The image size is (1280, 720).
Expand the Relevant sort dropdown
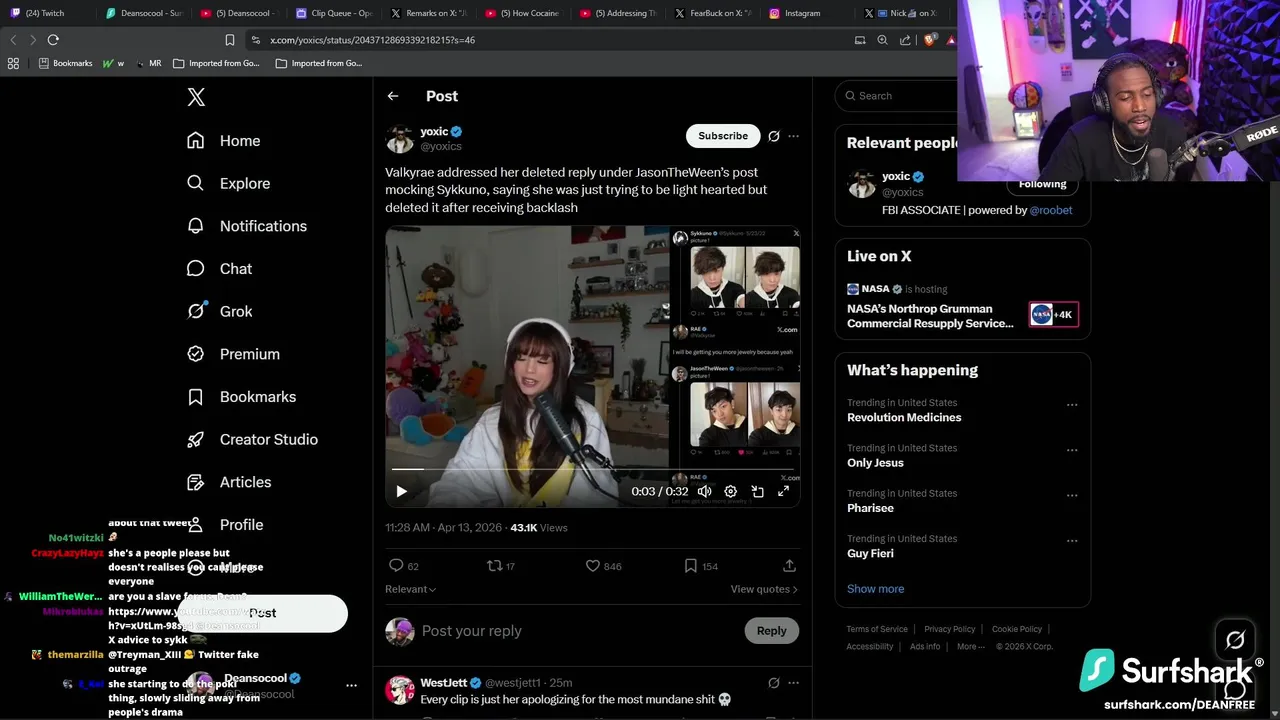click(x=410, y=589)
